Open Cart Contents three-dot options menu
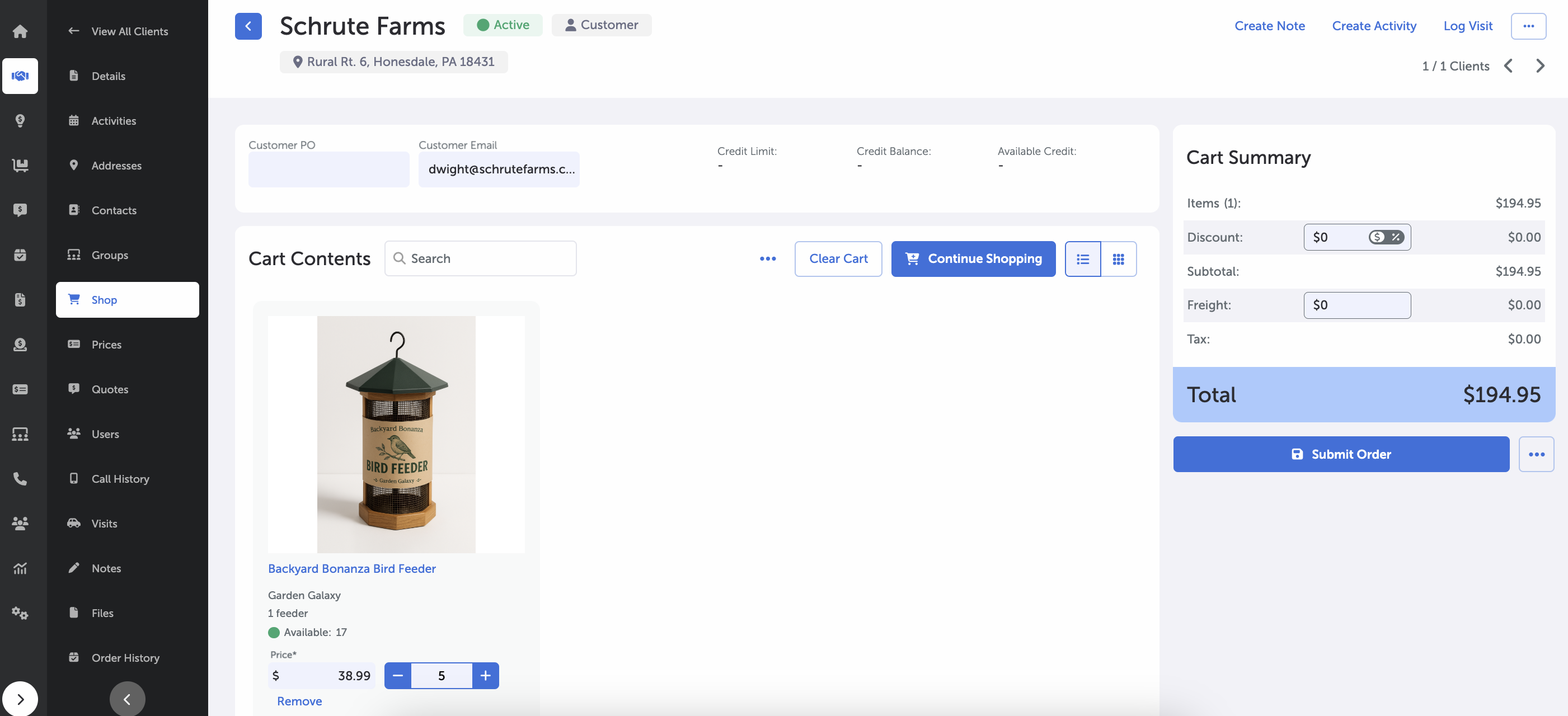Image resolution: width=1568 pixels, height=716 pixels. [x=767, y=259]
